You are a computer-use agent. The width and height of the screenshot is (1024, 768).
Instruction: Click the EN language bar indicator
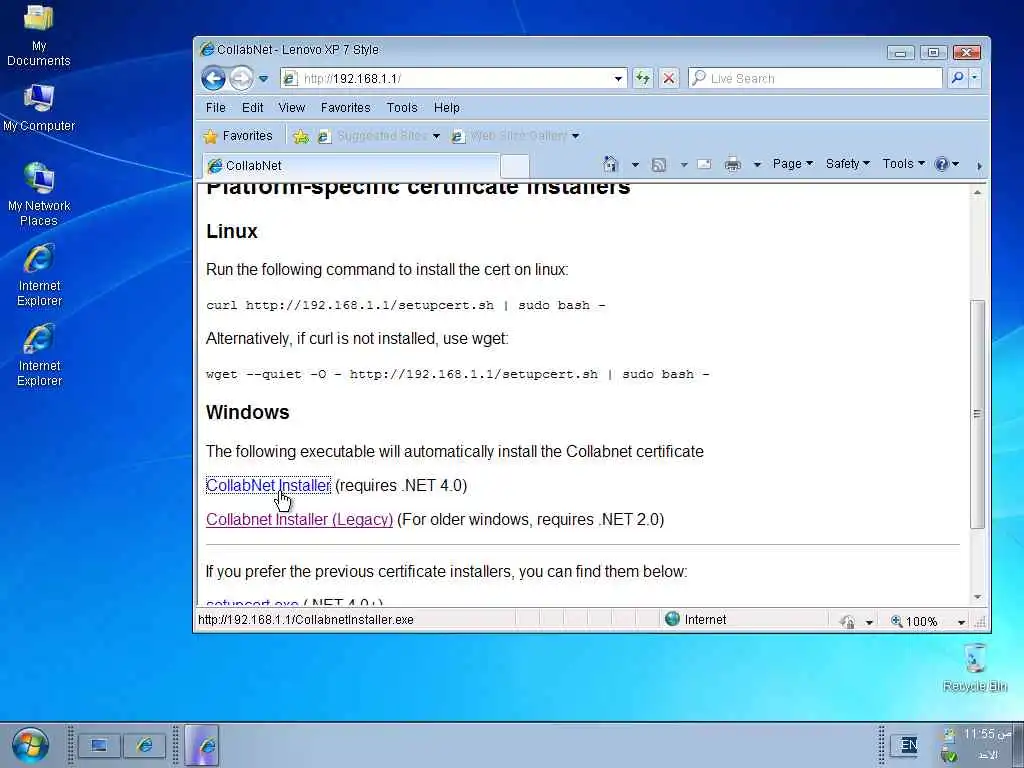tap(908, 745)
